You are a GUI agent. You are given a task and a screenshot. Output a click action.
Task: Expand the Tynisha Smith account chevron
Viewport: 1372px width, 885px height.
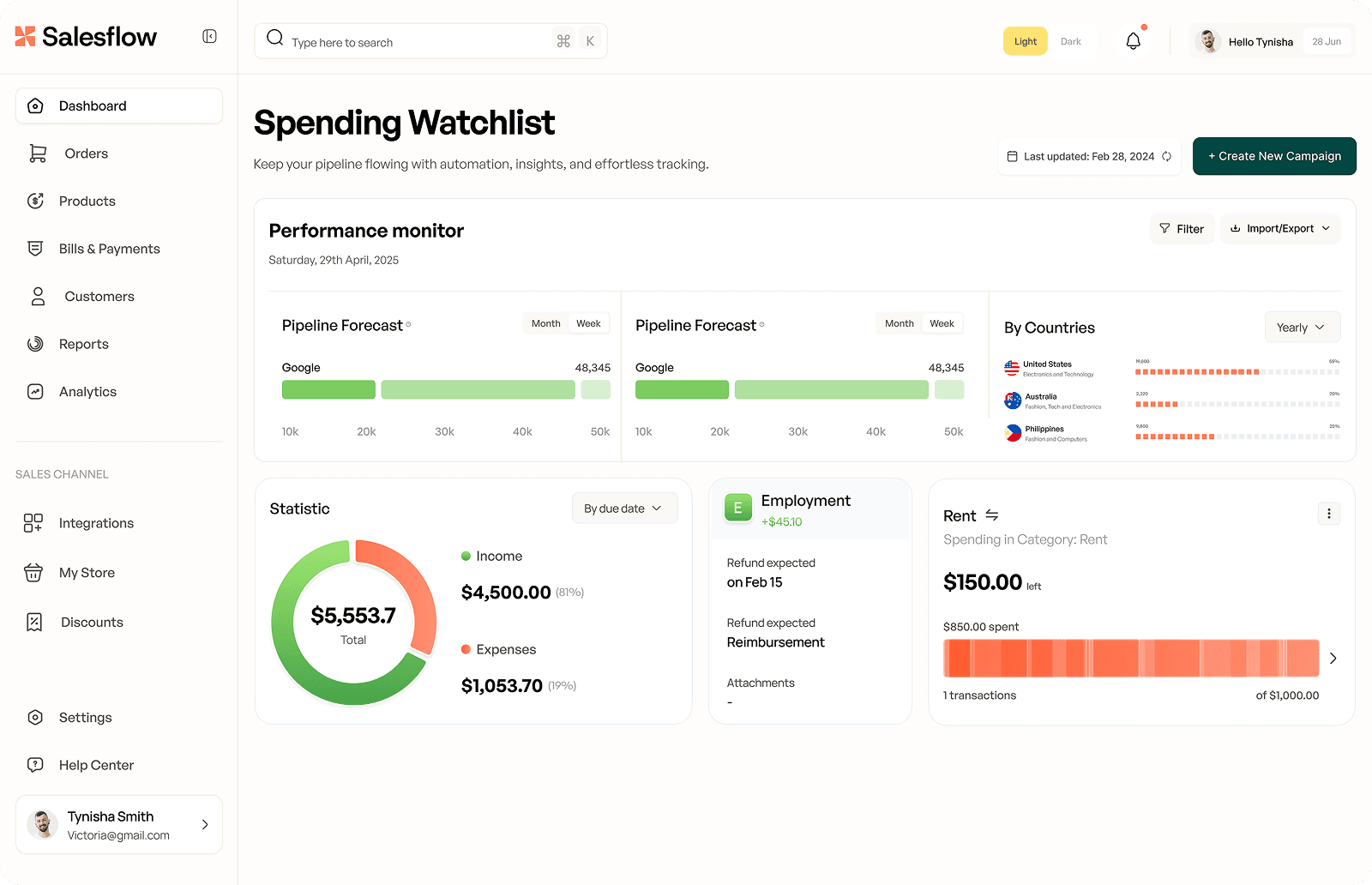point(205,824)
